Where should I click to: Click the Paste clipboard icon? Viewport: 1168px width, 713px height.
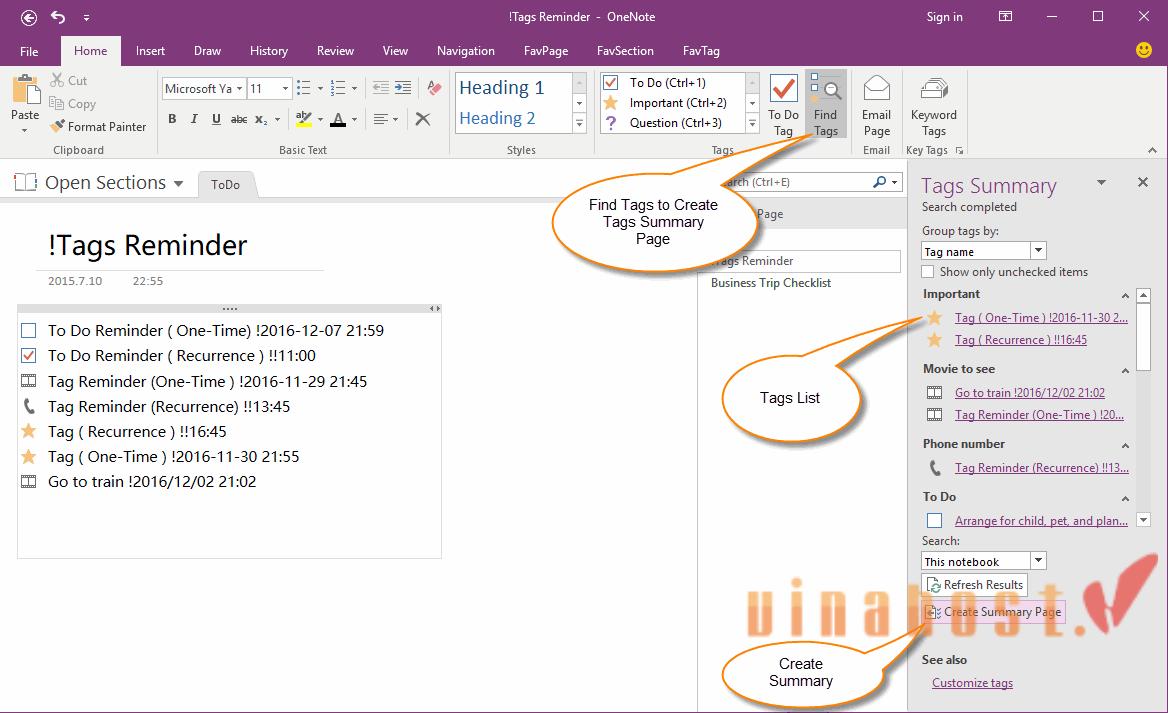click(25, 90)
